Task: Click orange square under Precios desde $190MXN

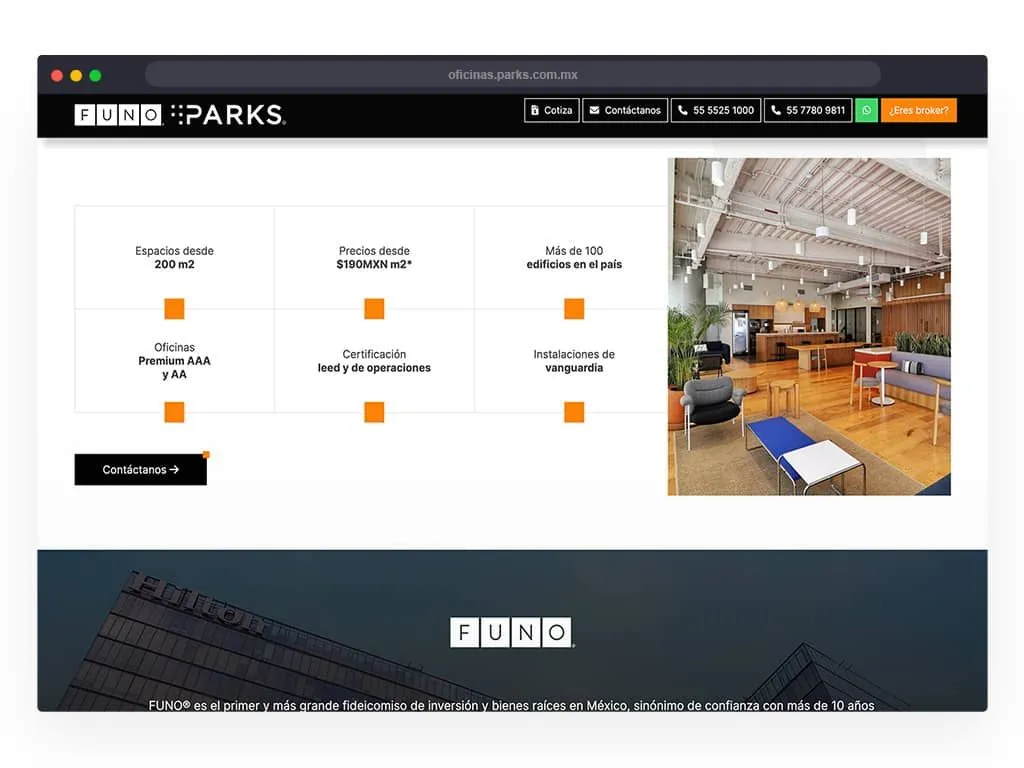Action: tap(374, 309)
